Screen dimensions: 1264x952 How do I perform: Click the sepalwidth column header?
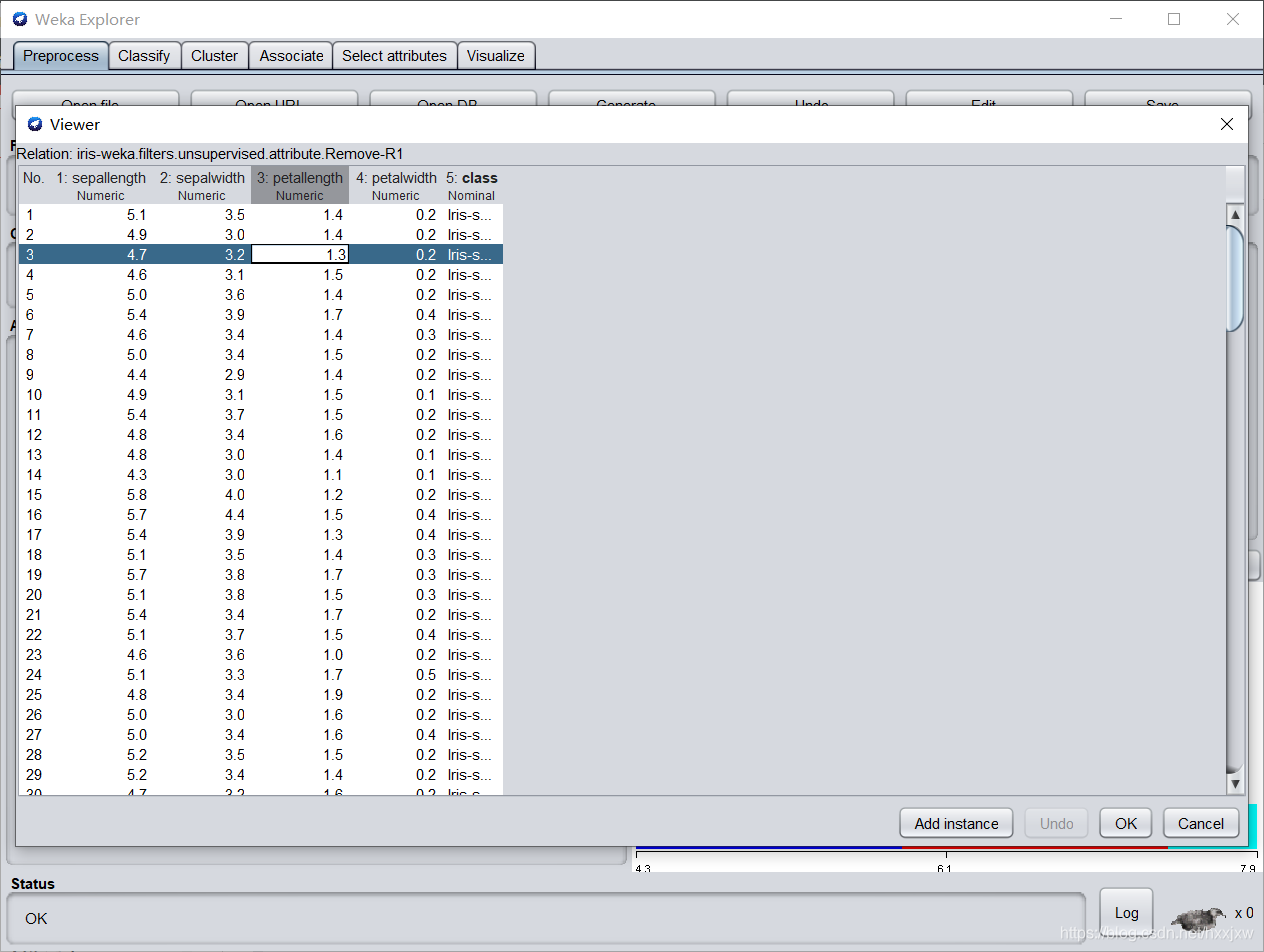pos(202,186)
